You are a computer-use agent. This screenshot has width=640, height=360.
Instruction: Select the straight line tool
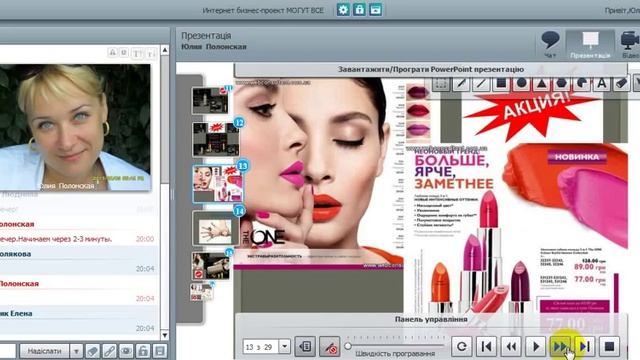[x=481, y=84]
